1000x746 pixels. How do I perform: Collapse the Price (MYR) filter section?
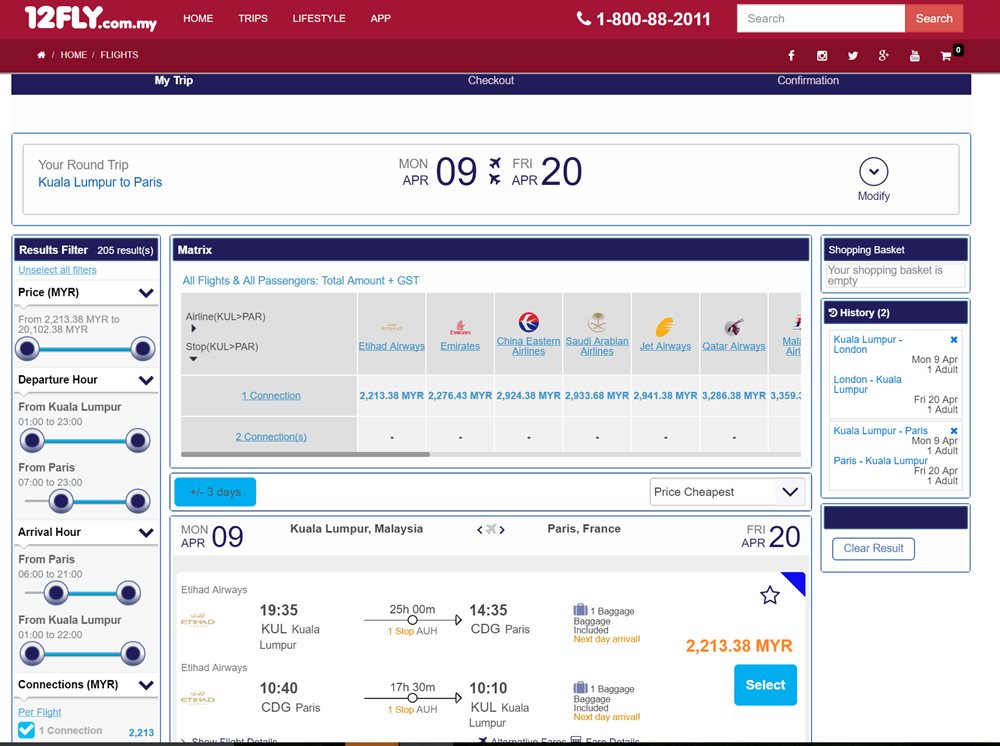[x=146, y=293]
